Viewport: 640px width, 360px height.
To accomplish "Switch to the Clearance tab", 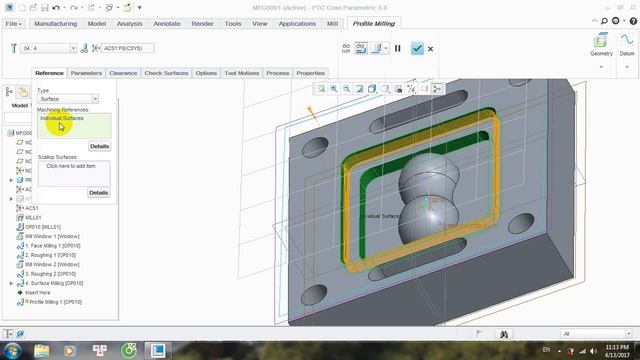I will pos(123,73).
